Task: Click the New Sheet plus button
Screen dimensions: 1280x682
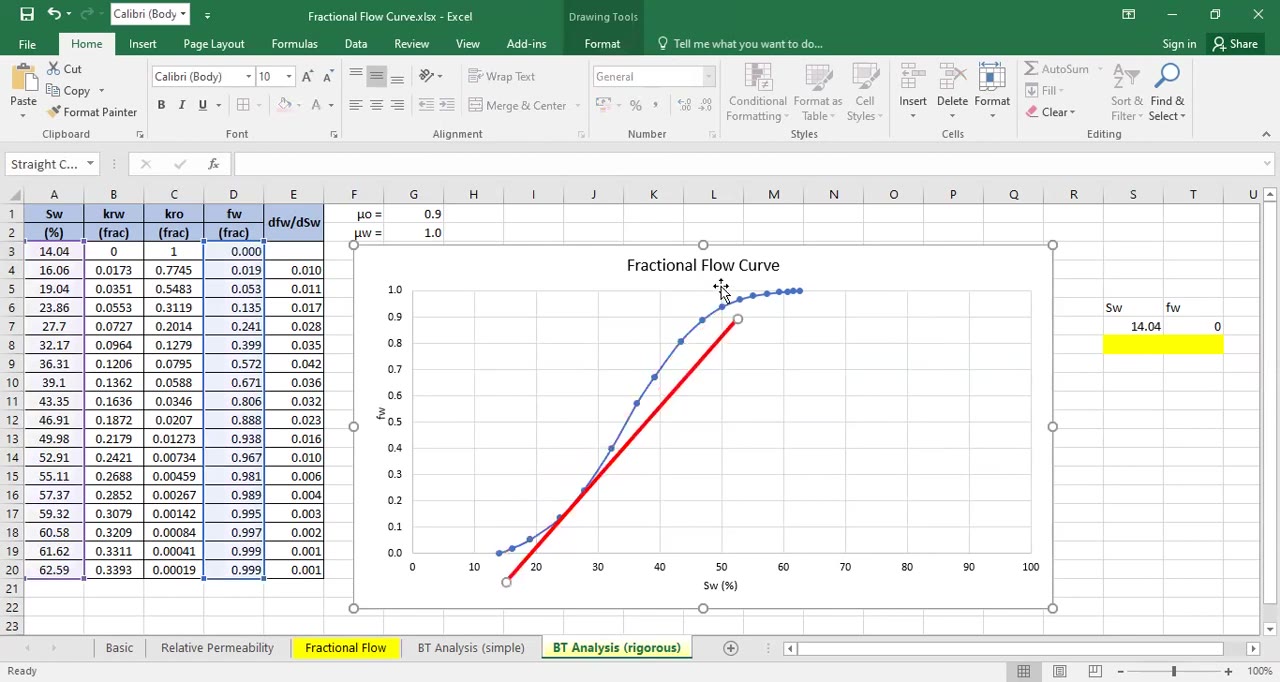Action: (731, 648)
